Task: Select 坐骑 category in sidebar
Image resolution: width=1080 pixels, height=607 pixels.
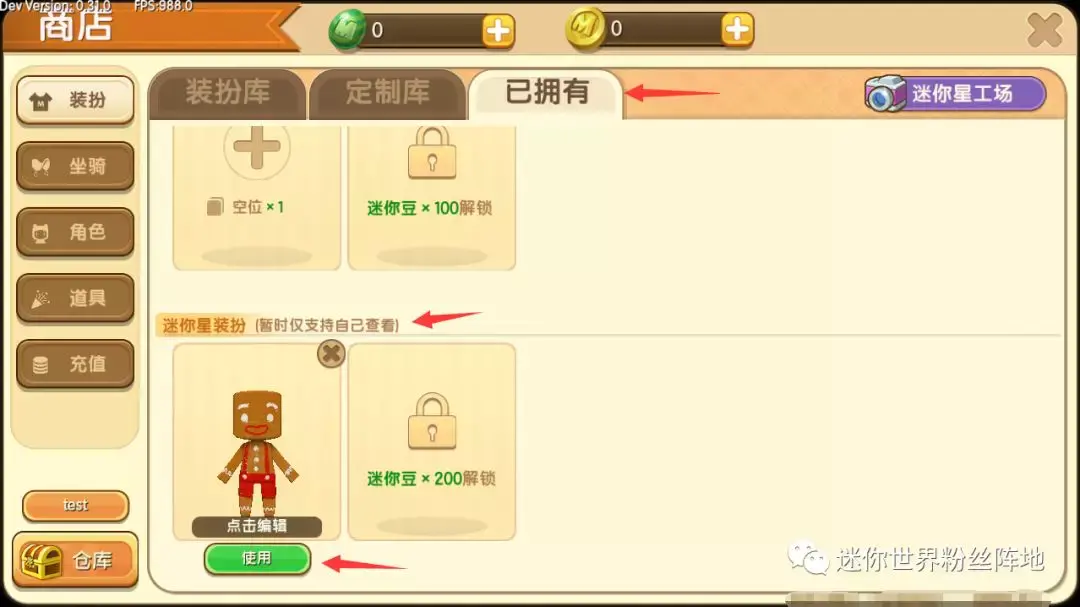Action: coord(75,166)
